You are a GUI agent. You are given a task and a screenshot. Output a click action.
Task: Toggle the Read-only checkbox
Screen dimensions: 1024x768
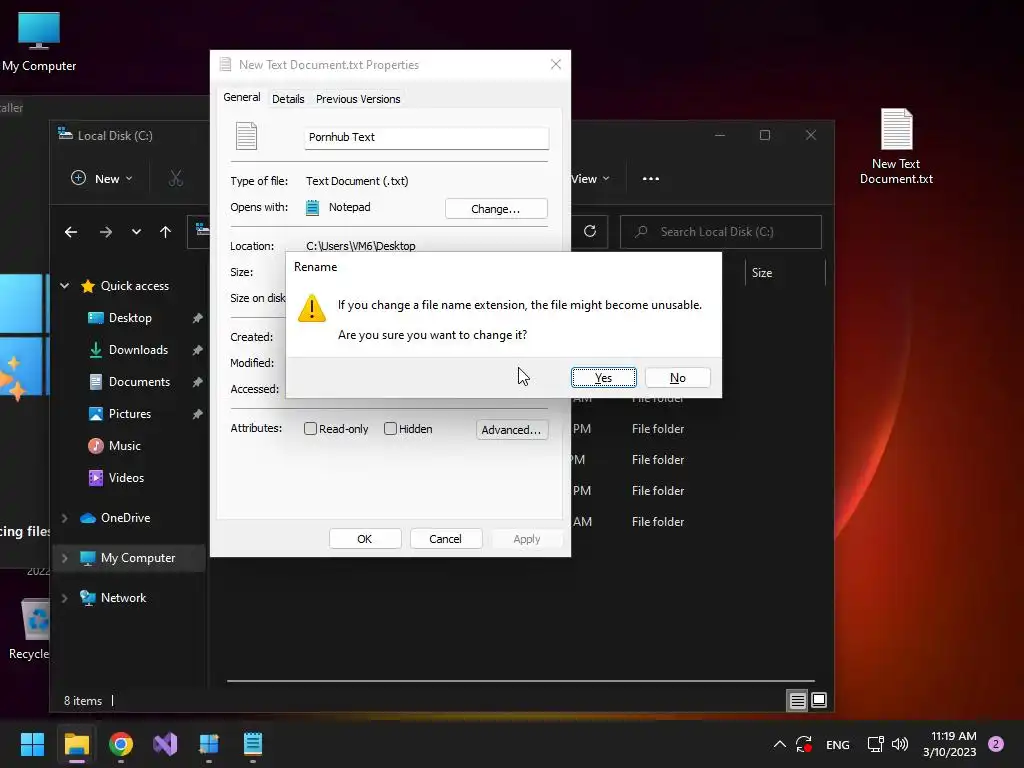(310, 429)
